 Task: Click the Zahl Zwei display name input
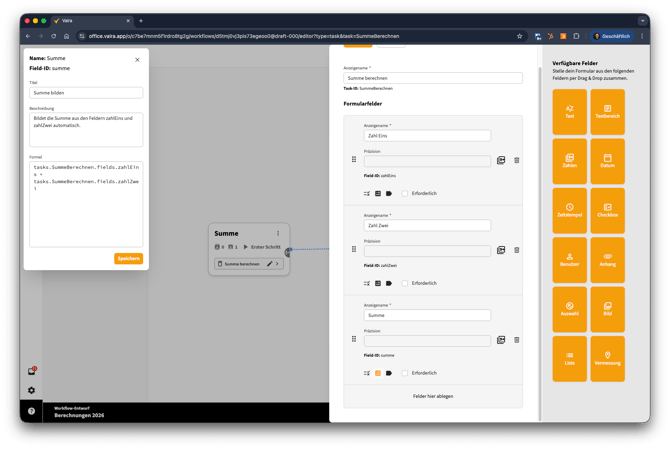coord(427,226)
